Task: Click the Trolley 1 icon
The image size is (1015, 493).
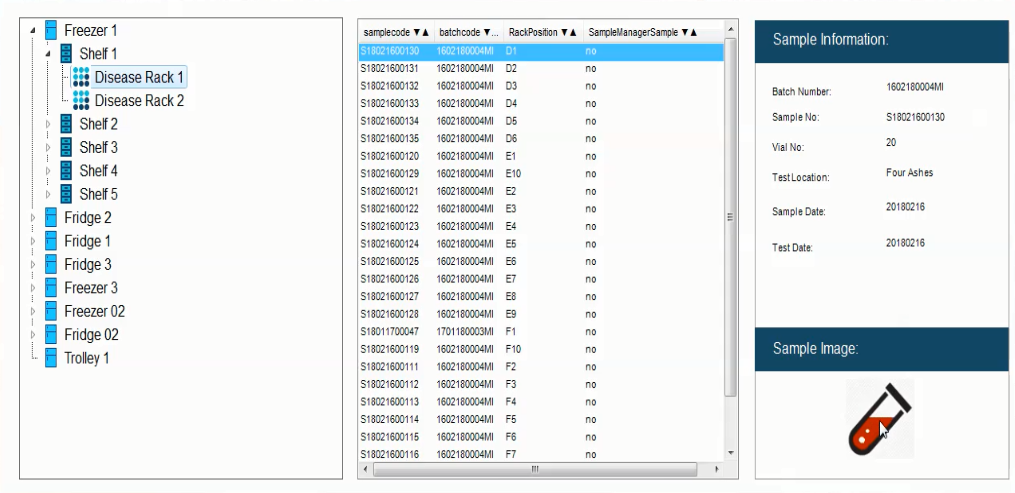Action: [51, 358]
